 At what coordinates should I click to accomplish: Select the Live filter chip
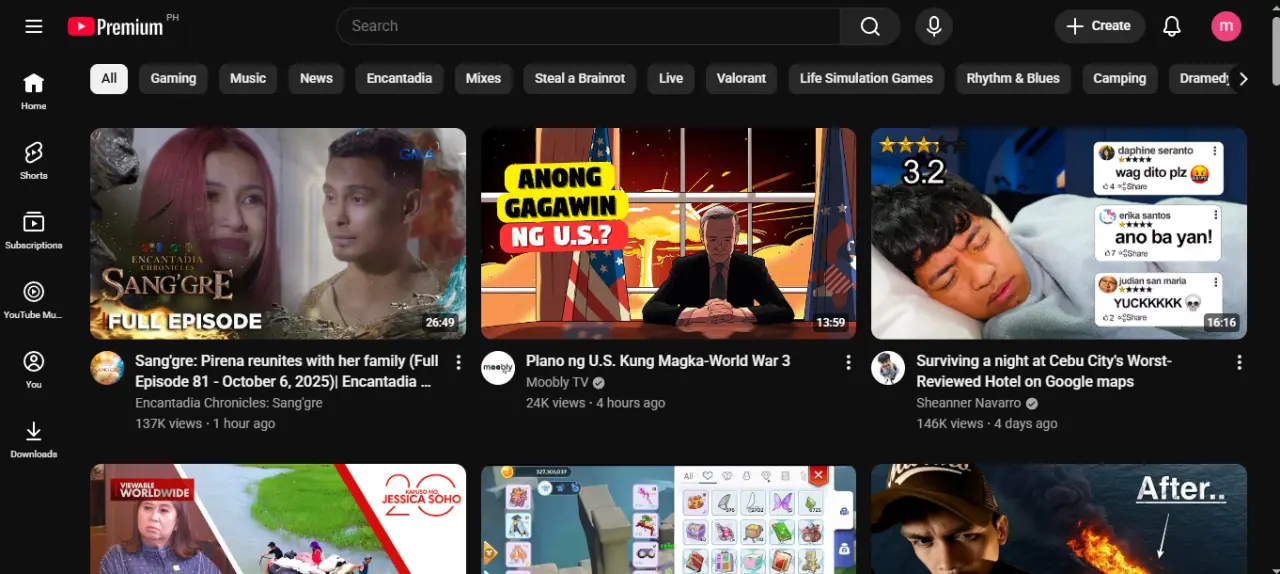coord(671,78)
